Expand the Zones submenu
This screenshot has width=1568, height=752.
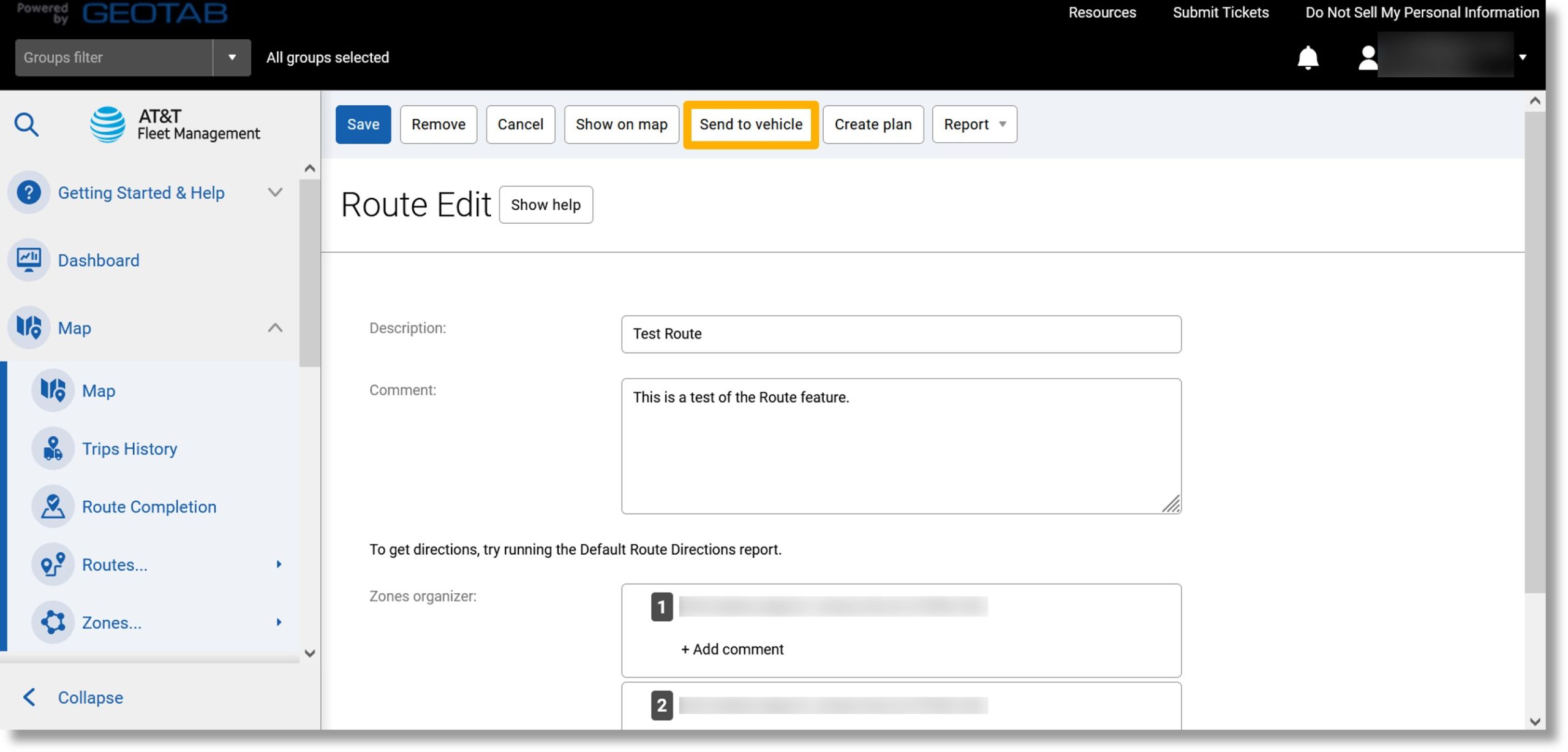(x=277, y=622)
